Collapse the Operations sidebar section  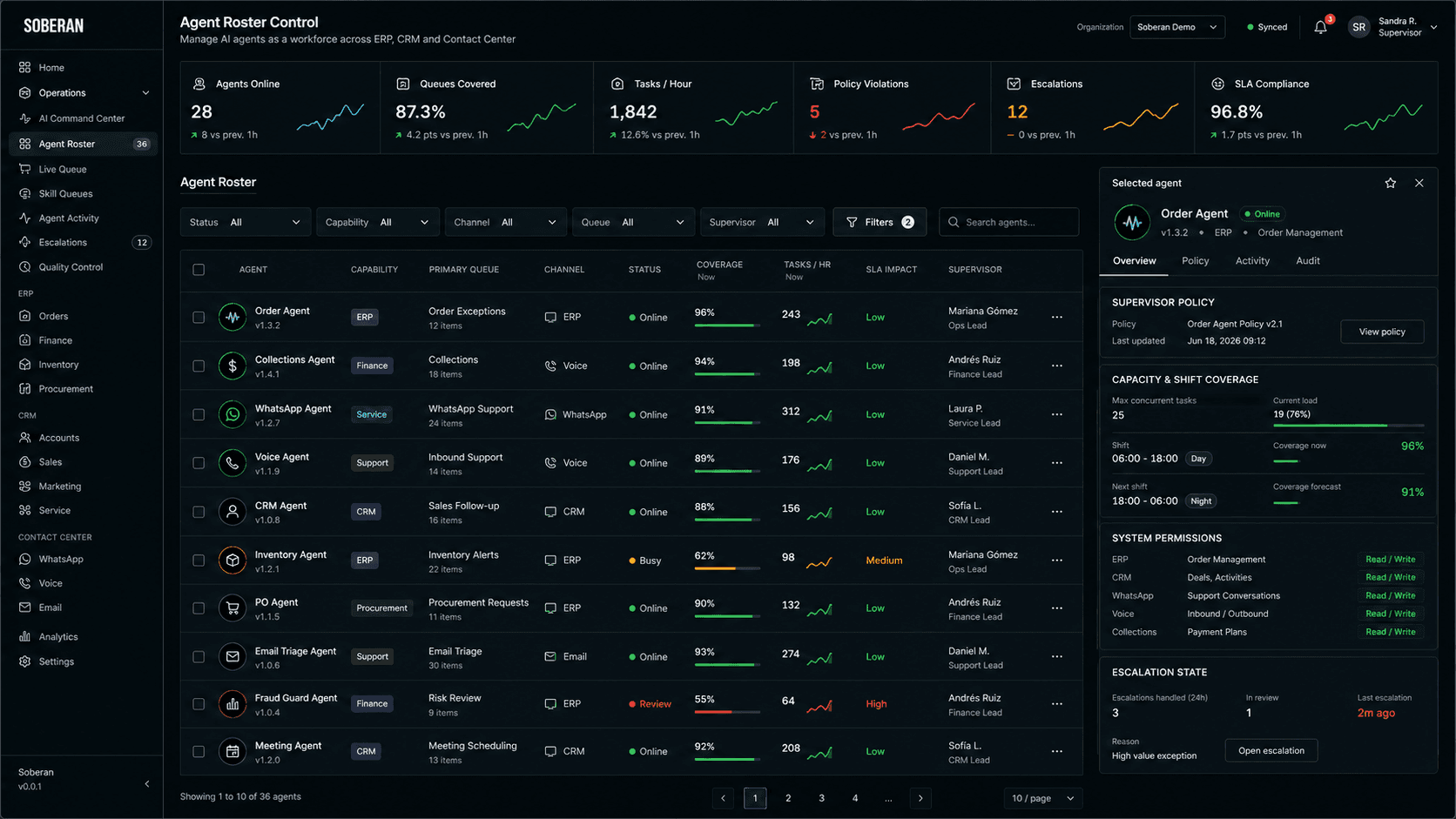pyautogui.click(x=145, y=93)
